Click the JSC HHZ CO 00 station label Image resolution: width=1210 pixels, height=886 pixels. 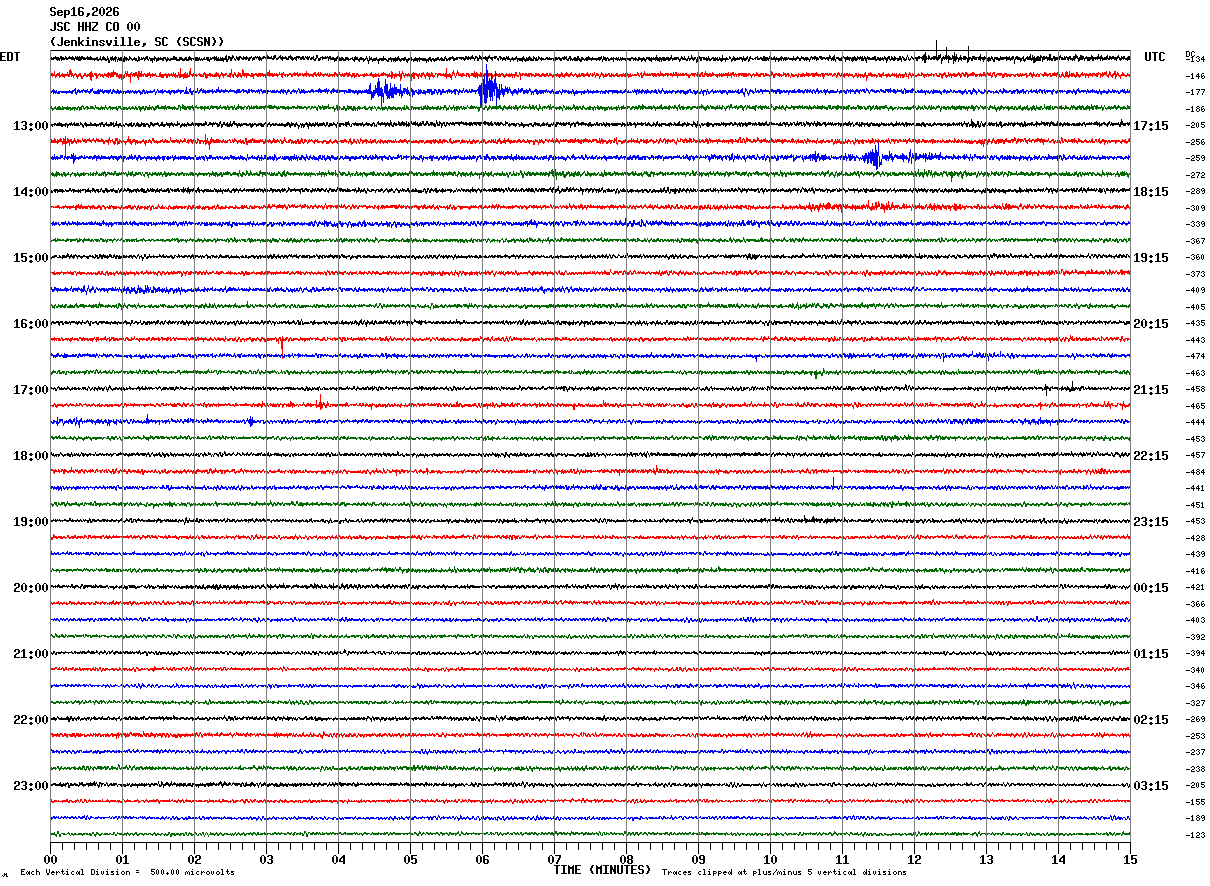point(95,27)
